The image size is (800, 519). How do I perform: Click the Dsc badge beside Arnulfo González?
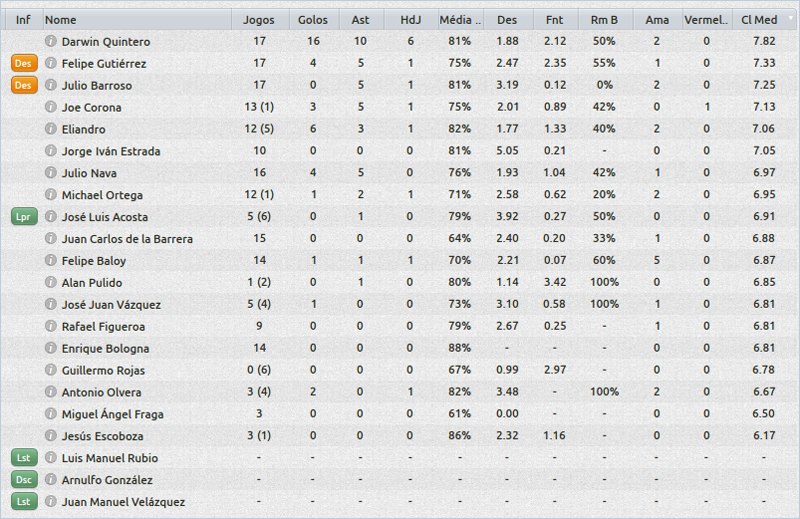coord(23,480)
